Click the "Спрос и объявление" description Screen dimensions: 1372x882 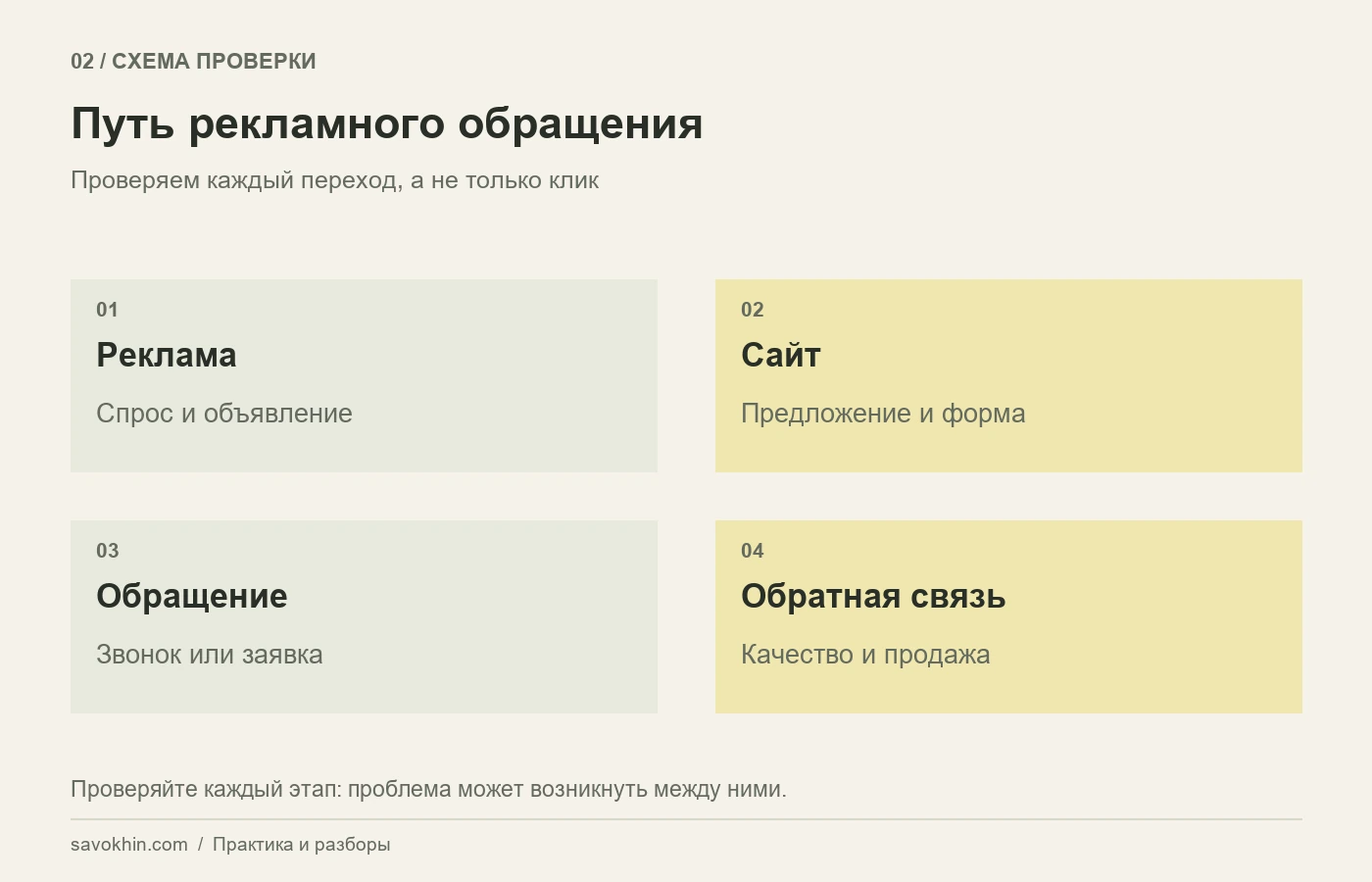click(x=224, y=414)
